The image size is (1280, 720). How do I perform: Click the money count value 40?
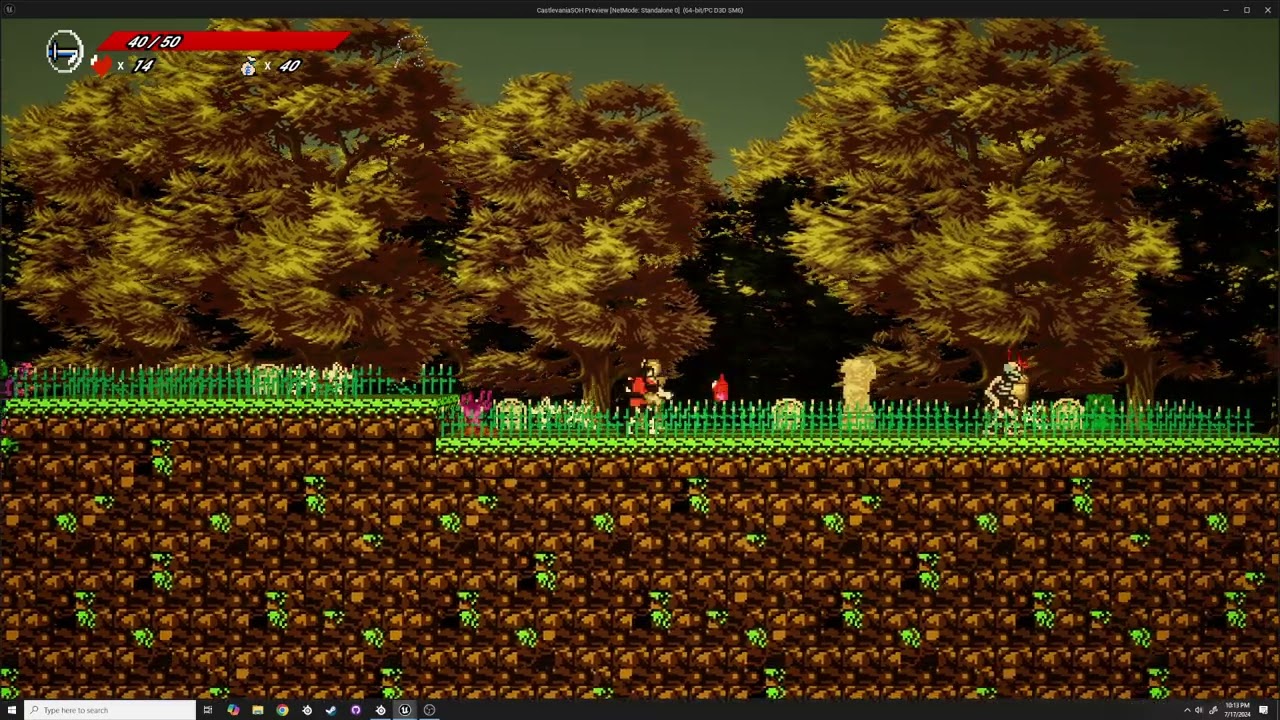(x=289, y=66)
